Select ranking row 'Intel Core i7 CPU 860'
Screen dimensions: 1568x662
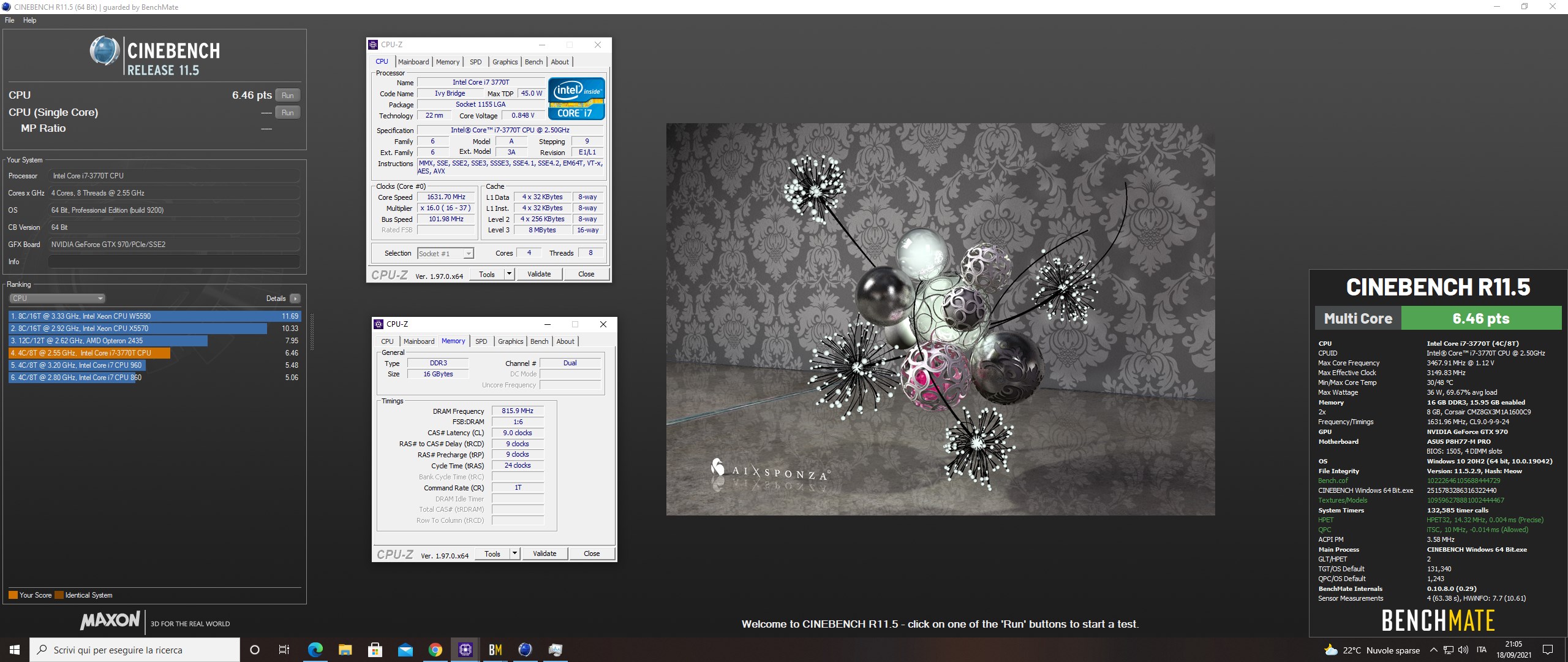154,378
